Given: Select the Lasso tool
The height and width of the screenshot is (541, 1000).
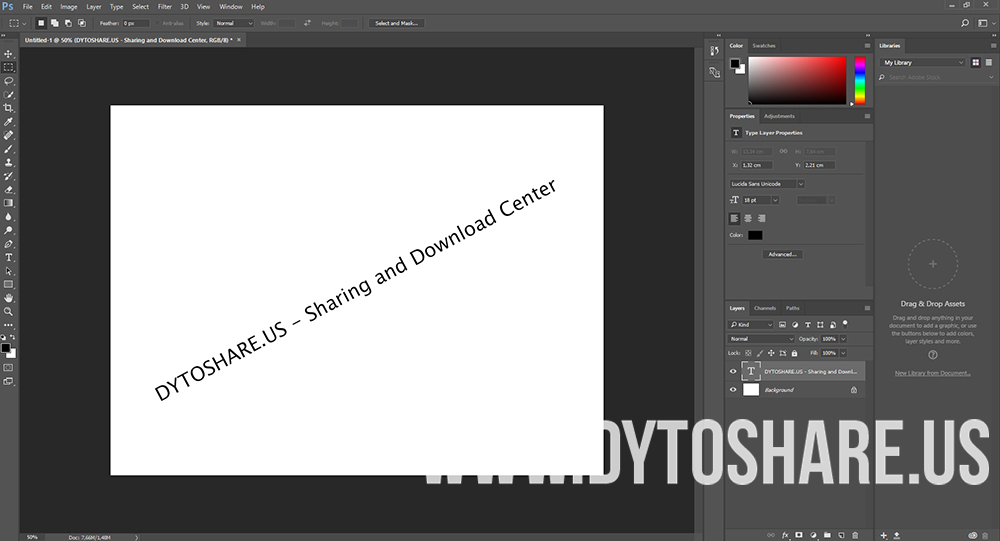Looking at the screenshot, I should (9, 80).
